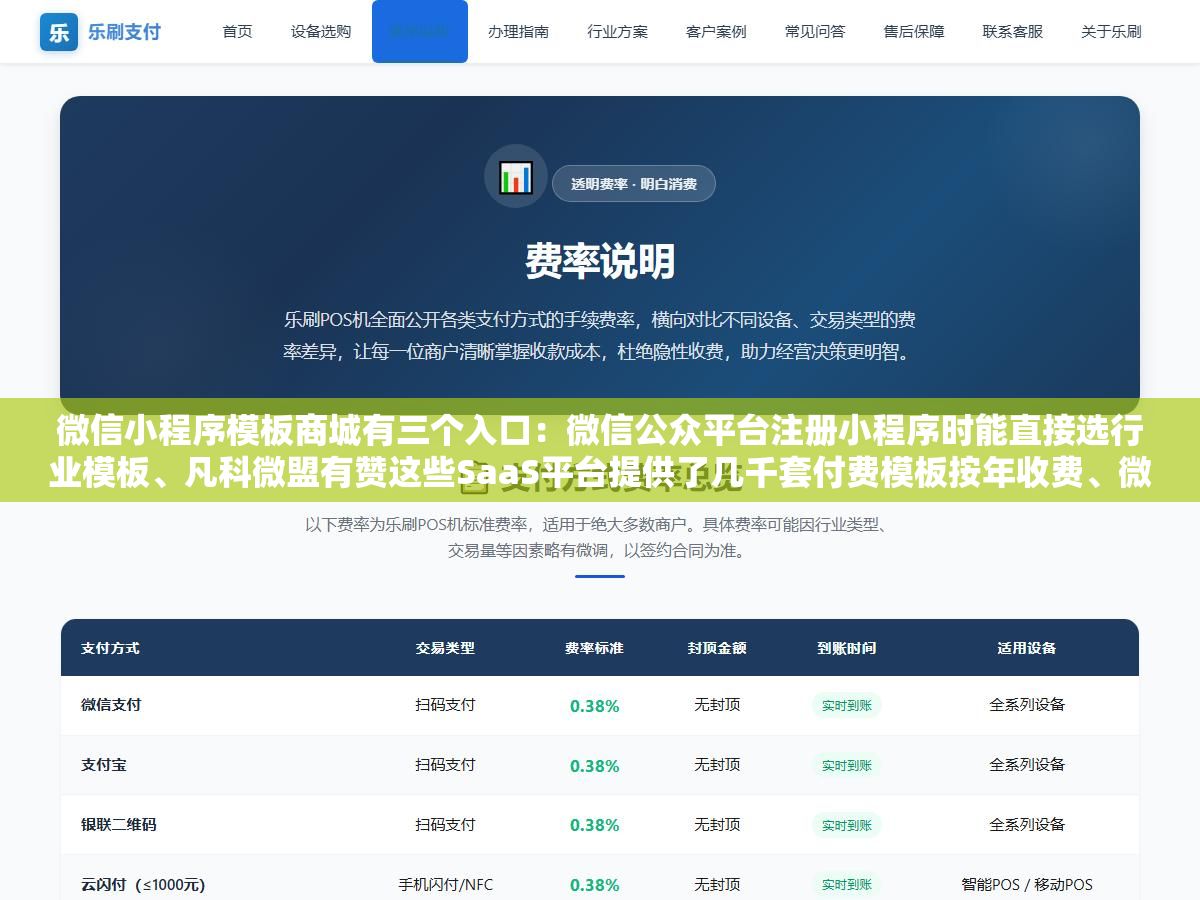Click the 到账时间 column header
1200x900 pixels.
pos(846,648)
